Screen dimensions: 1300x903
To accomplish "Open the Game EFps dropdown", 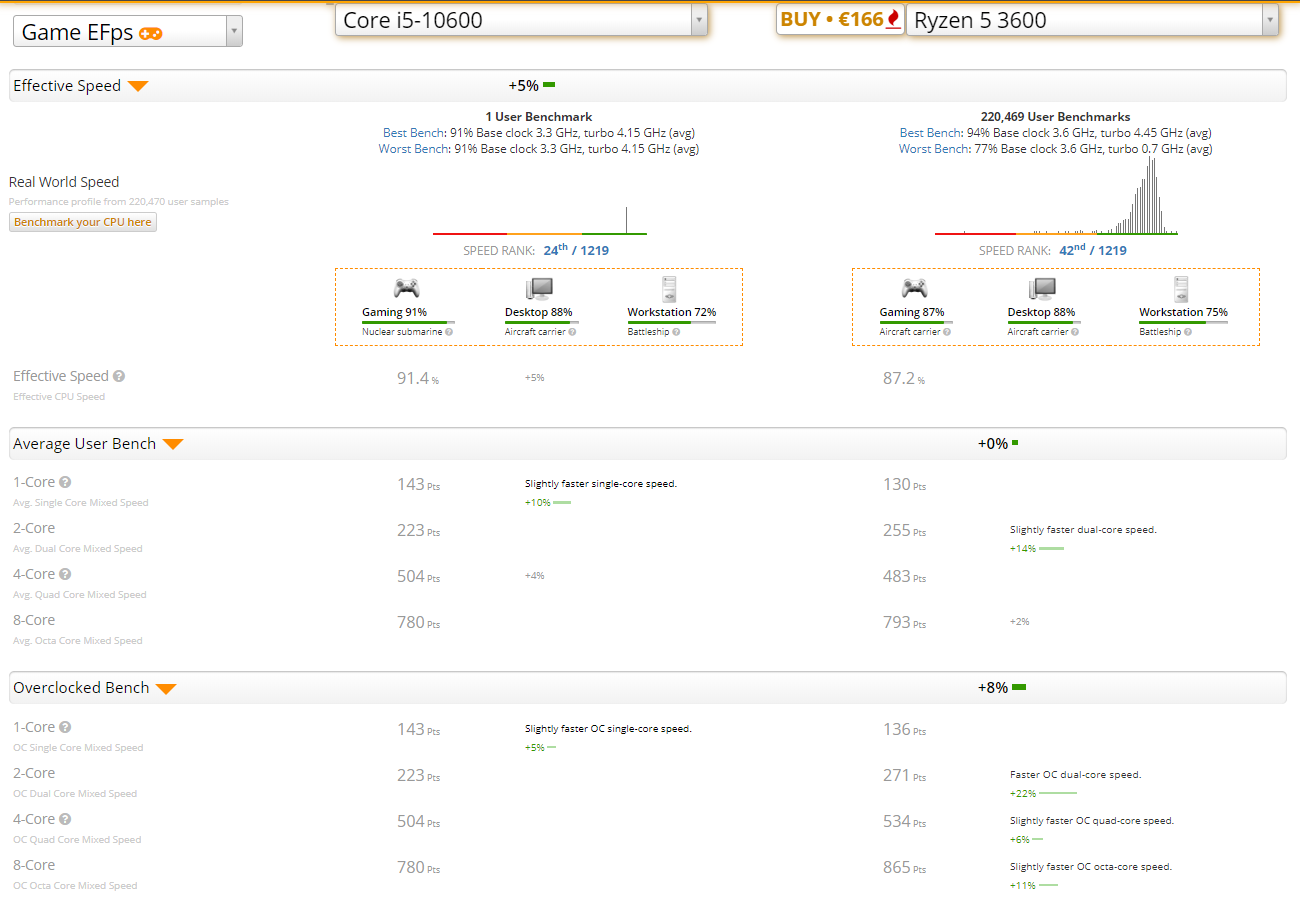I will (x=128, y=32).
